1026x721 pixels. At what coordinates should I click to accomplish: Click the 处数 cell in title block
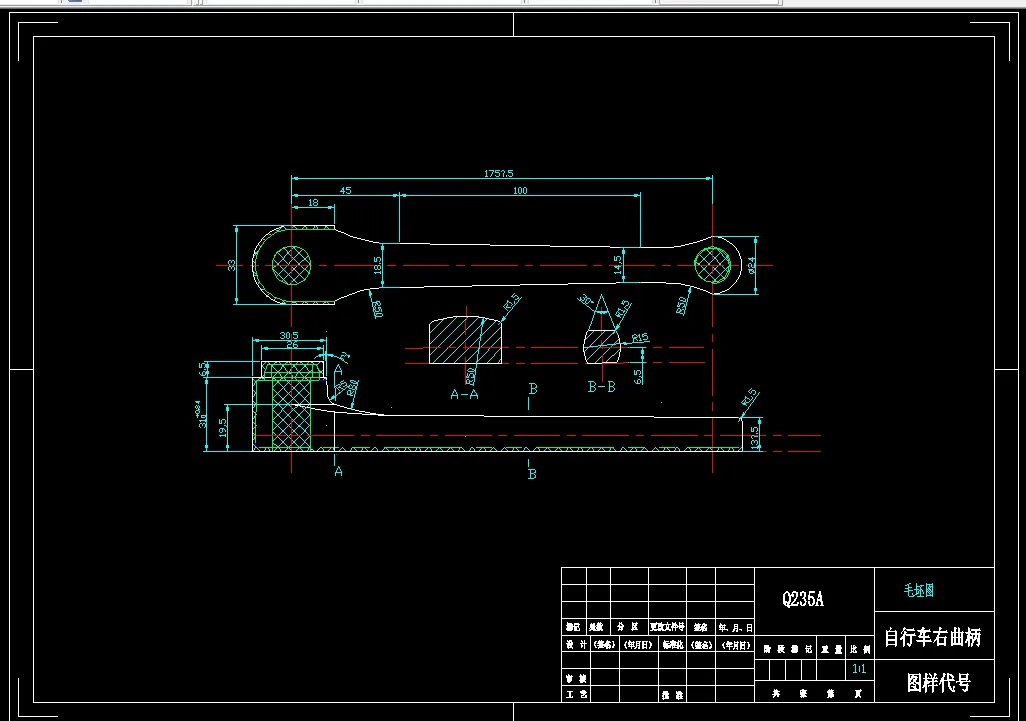tap(596, 627)
